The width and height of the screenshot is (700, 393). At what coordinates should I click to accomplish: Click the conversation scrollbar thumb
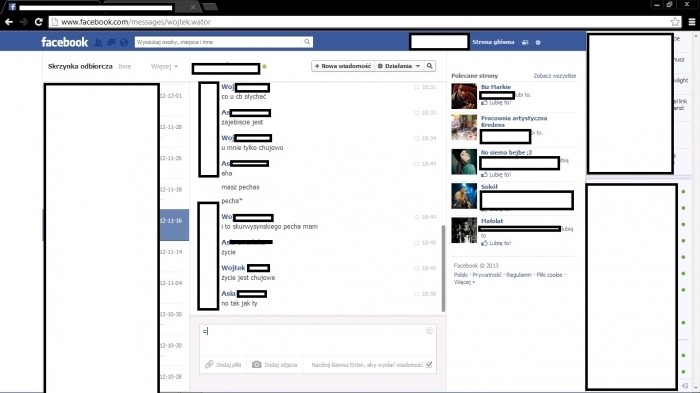[x=443, y=268]
